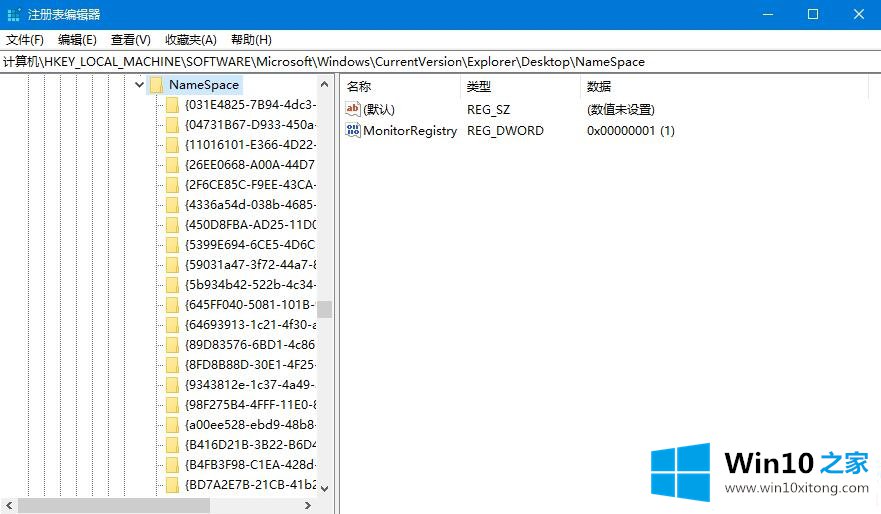This screenshot has width=881, height=514.
Task: Click folder icon of {59031a47-3f72-44a7 key
Action: point(172,265)
